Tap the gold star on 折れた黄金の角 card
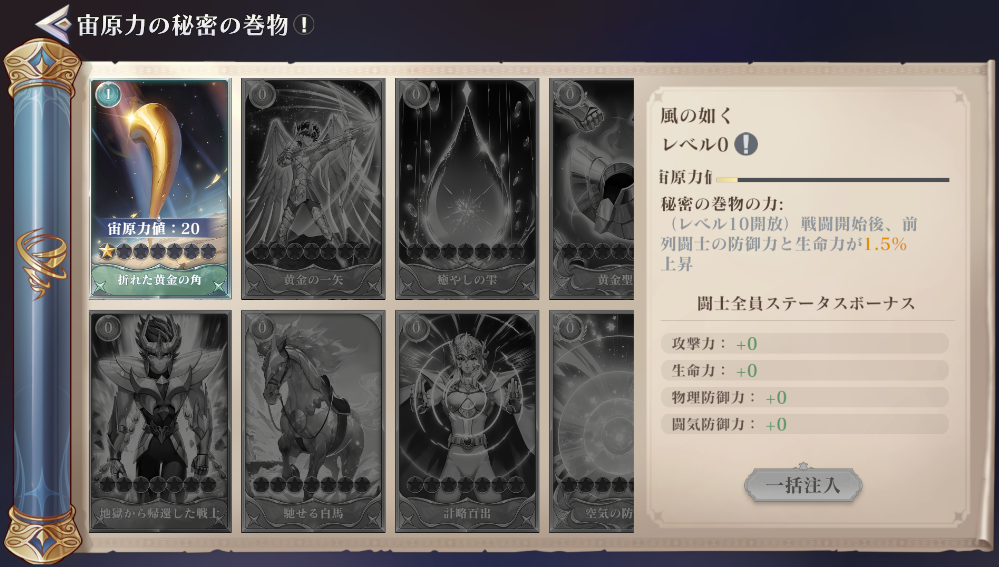The width and height of the screenshot is (999, 567). click(106, 252)
